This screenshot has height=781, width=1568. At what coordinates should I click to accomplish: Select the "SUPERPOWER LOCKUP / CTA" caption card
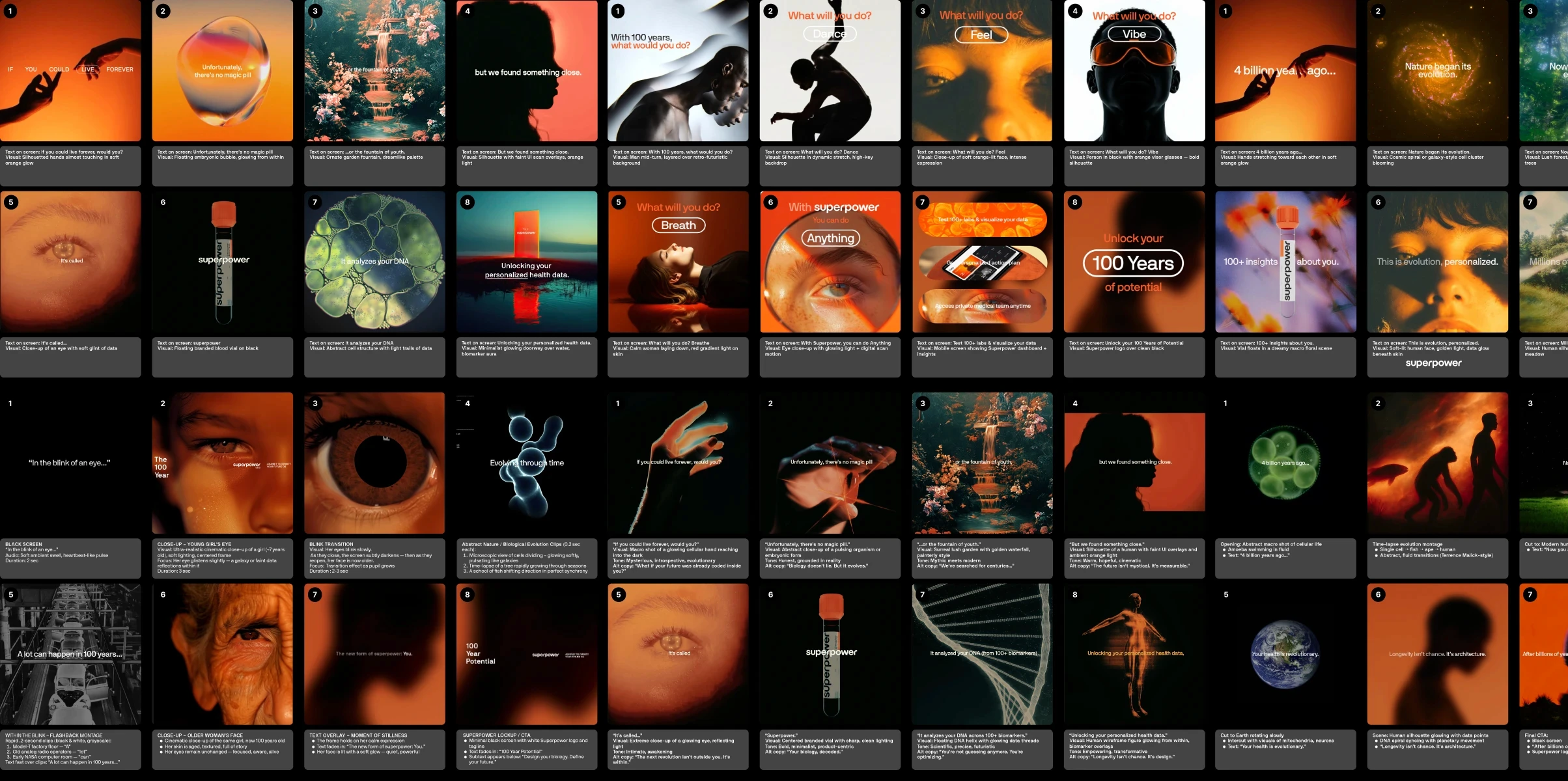click(x=526, y=749)
